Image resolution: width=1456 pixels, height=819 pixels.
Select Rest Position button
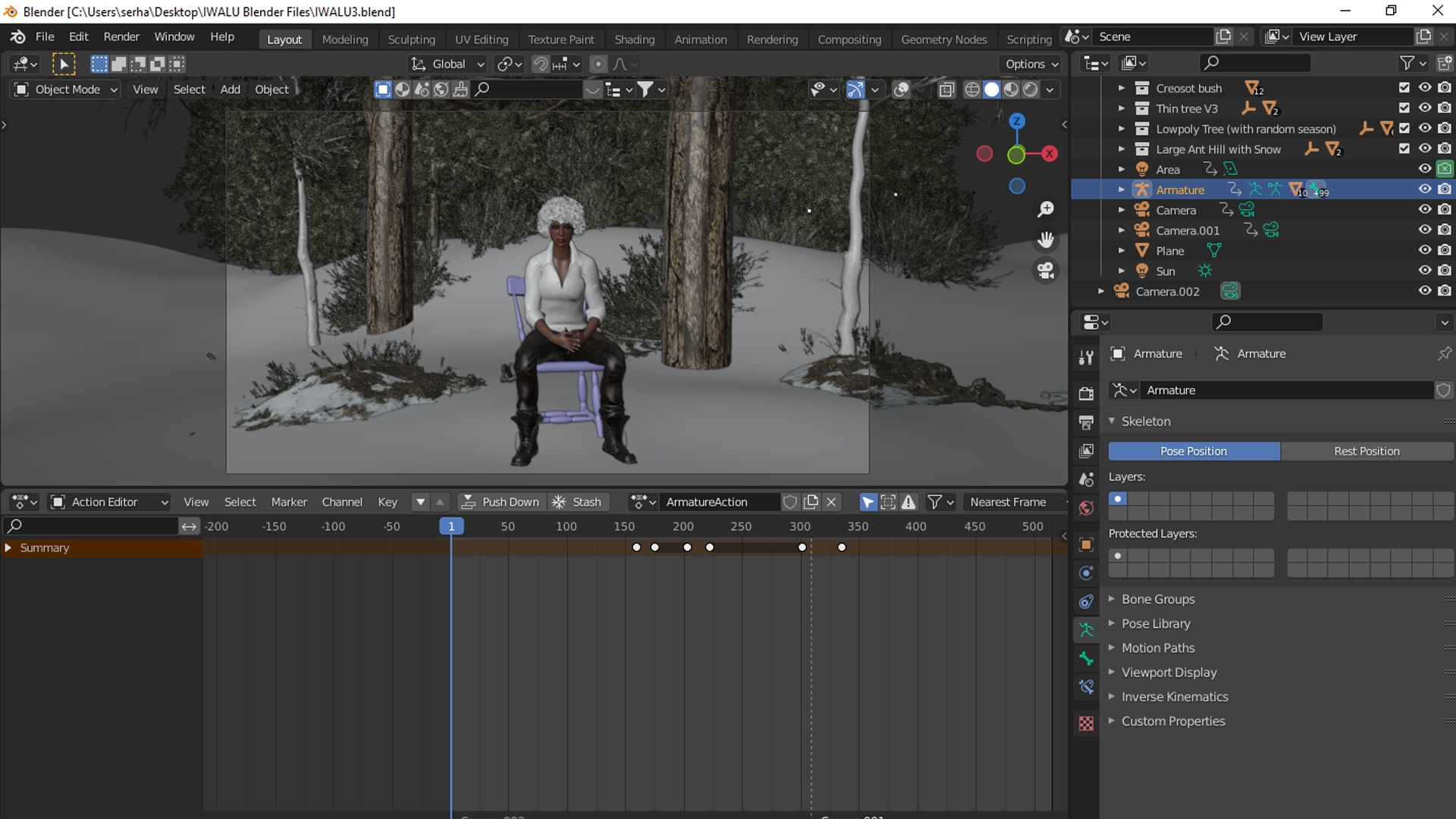coord(1367,451)
